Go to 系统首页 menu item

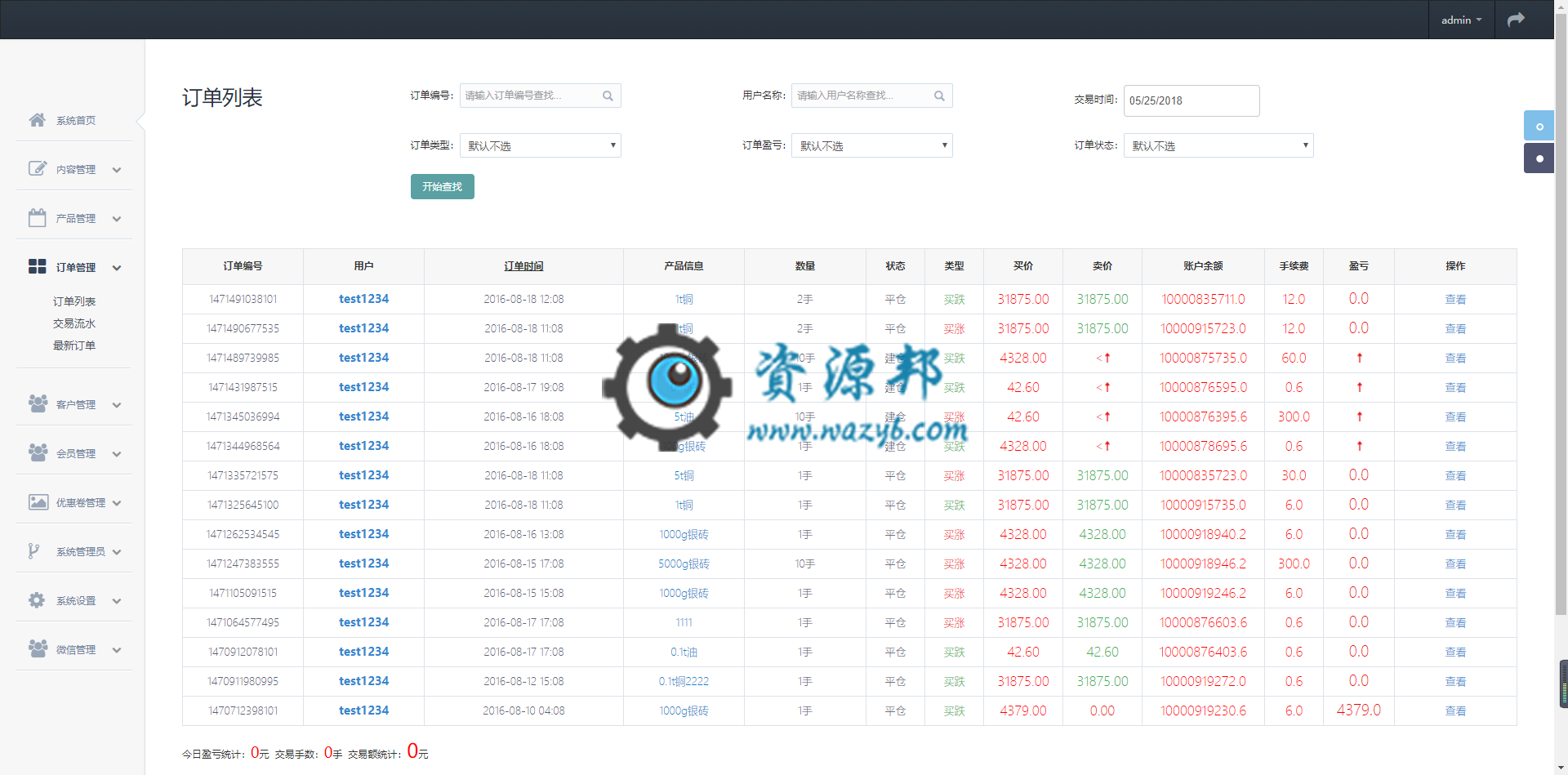click(x=76, y=120)
